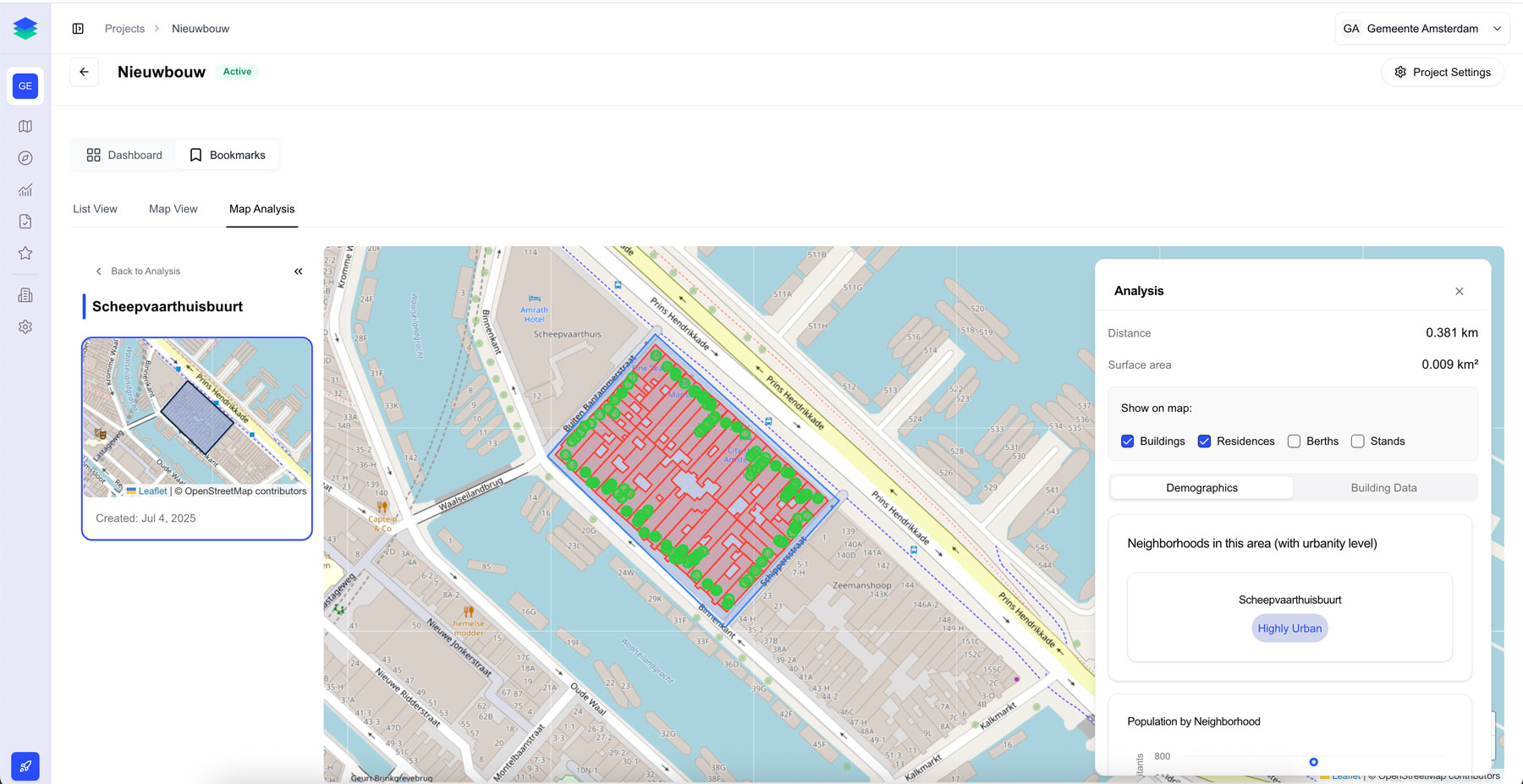Viewport: 1523px width, 784px height.
Task: Open the map icon in left sidebar
Action: [x=25, y=126]
